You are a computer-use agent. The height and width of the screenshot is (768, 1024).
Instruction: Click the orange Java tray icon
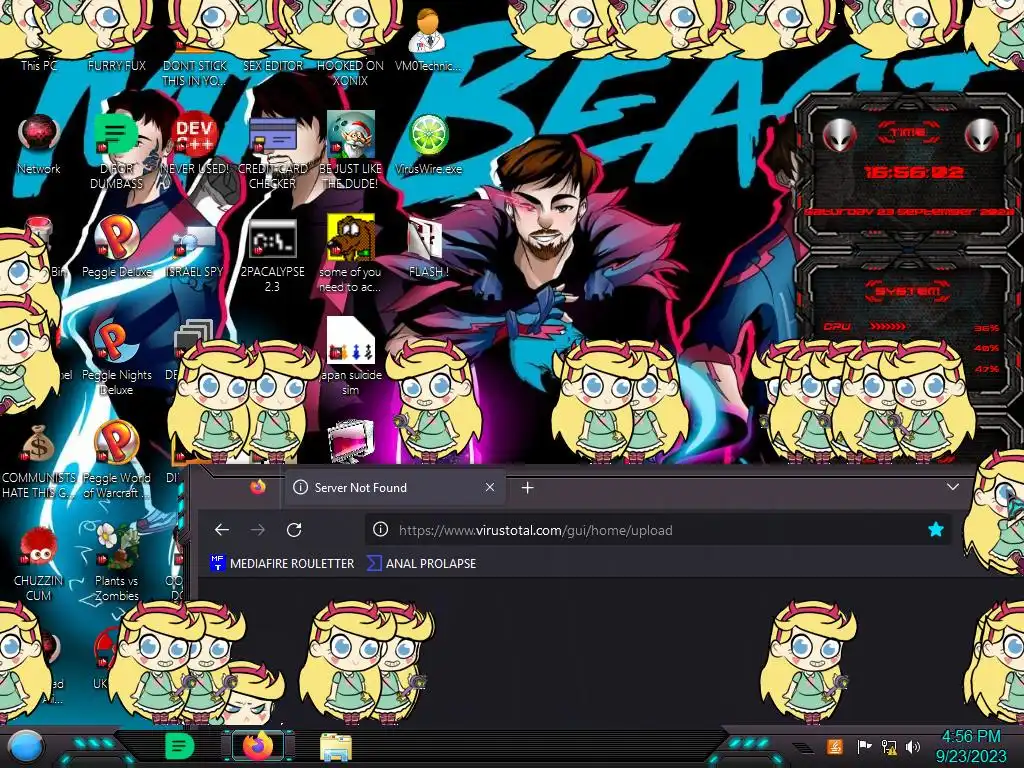835,746
